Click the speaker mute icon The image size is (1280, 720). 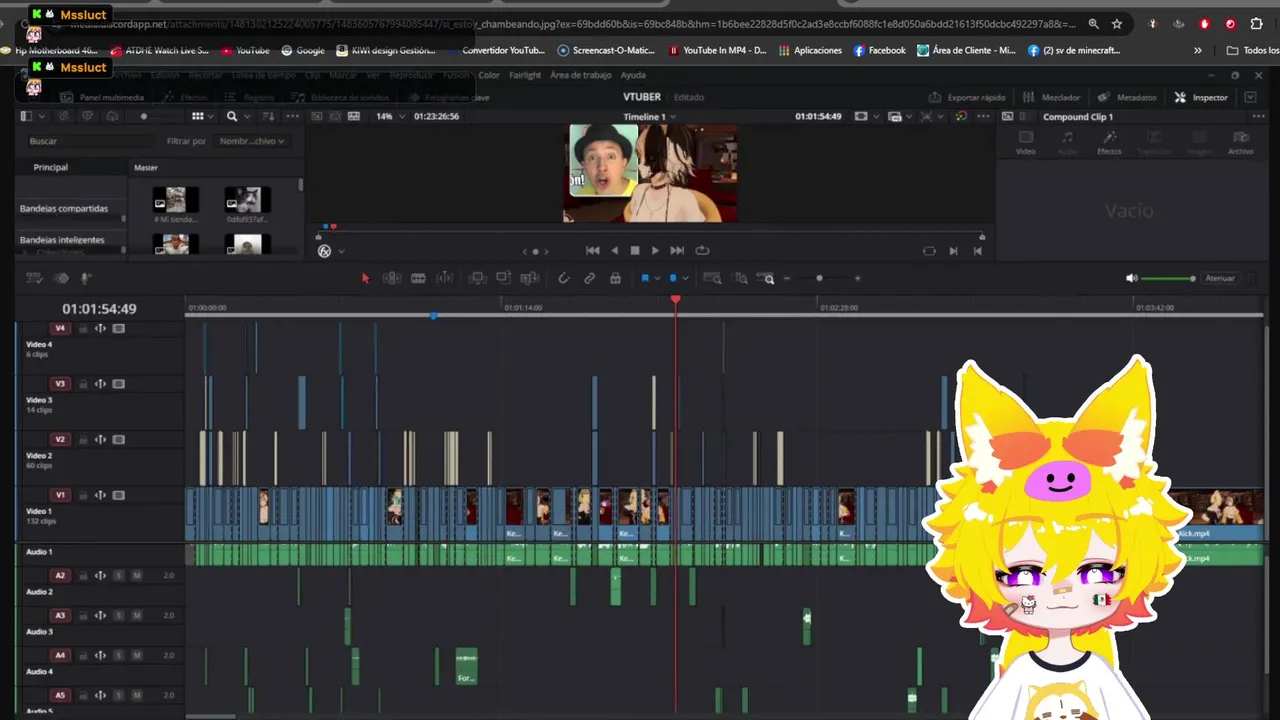pos(1131,278)
